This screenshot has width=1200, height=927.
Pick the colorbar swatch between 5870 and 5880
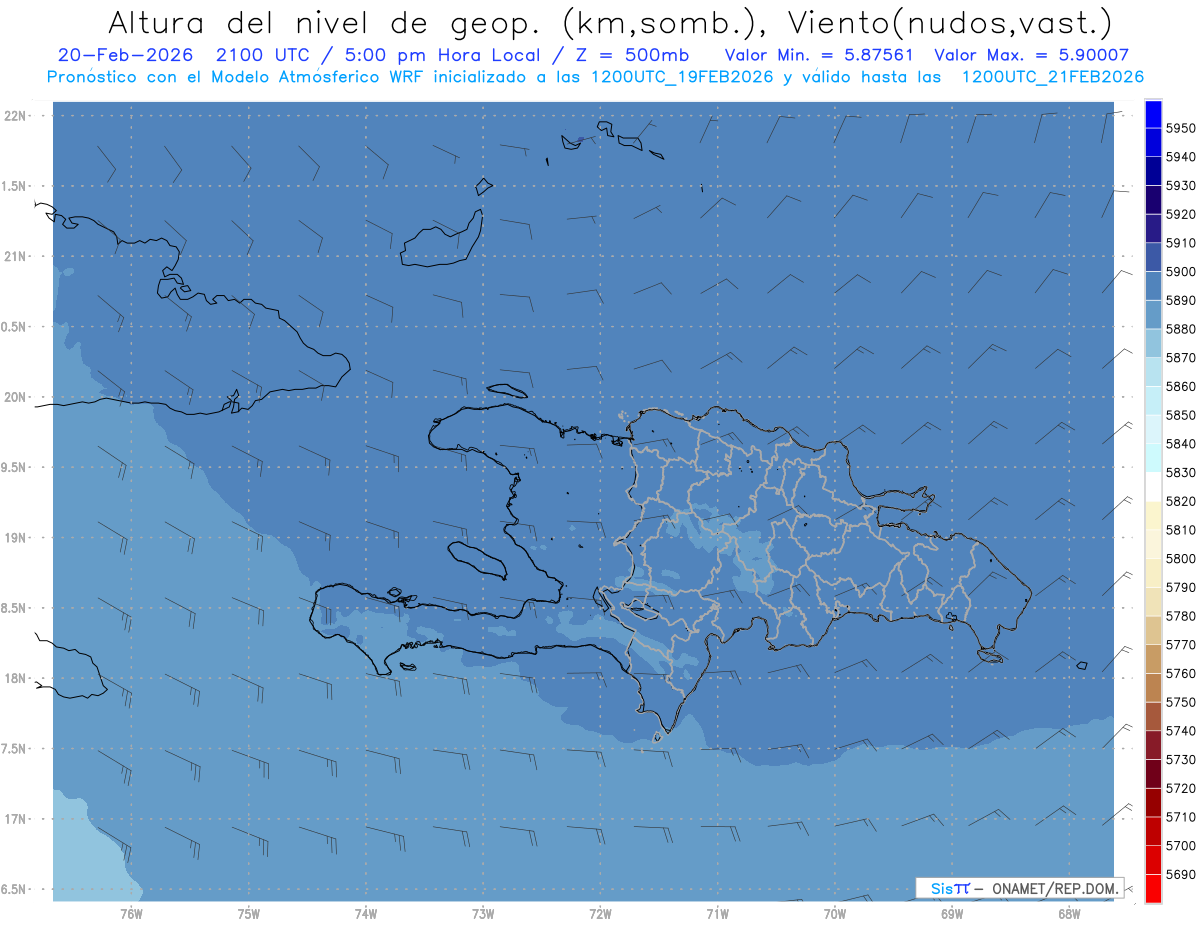tap(1153, 343)
